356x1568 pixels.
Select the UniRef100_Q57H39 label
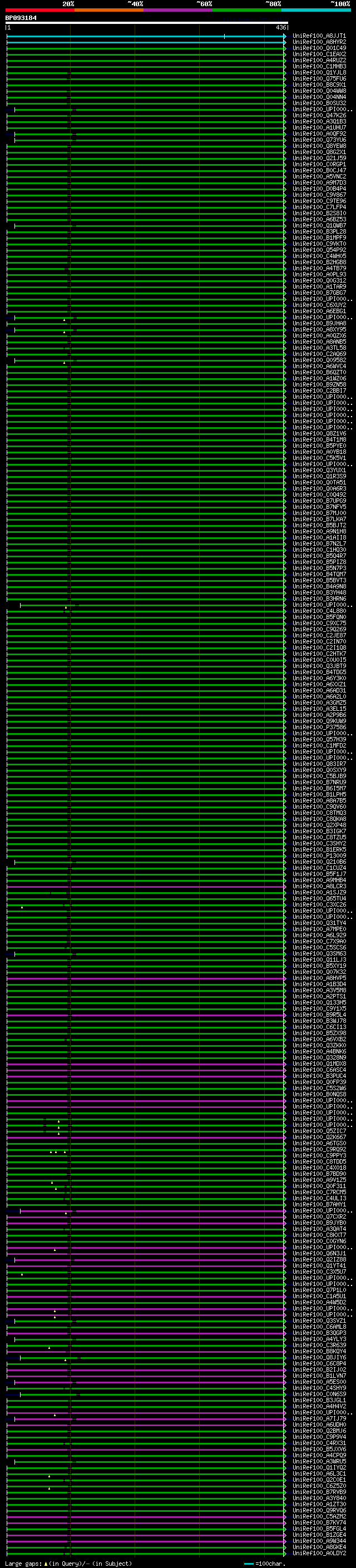click(x=319, y=740)
